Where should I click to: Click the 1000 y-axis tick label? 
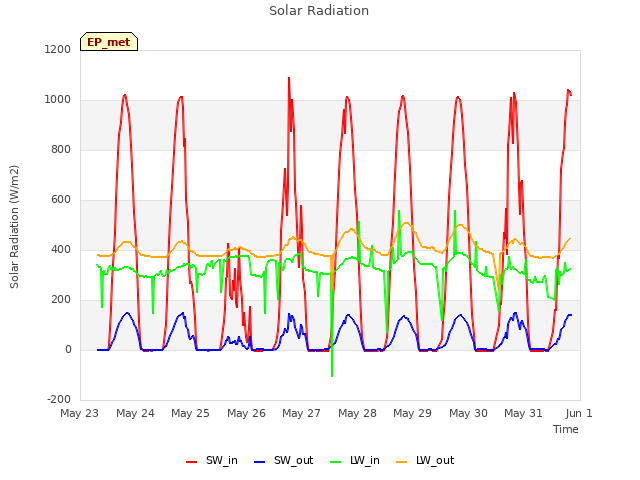click(x=58, y=100)
